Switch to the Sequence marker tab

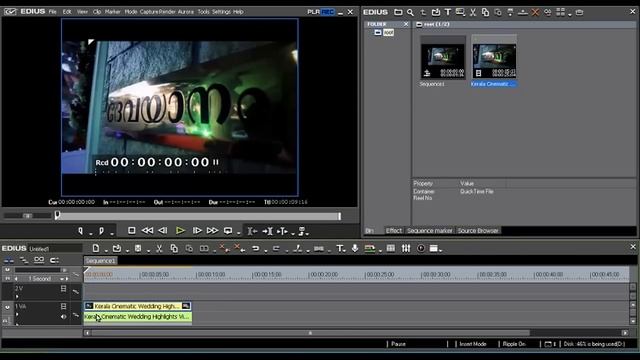pos(430,231)
